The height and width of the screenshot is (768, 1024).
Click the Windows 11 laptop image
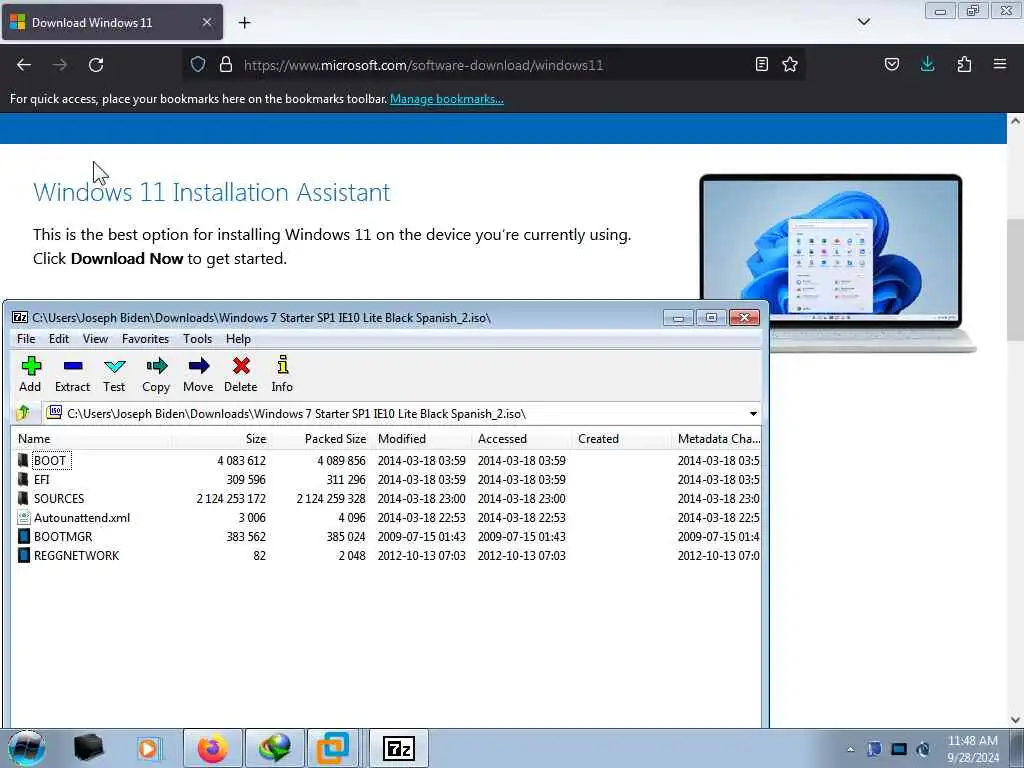837,263
